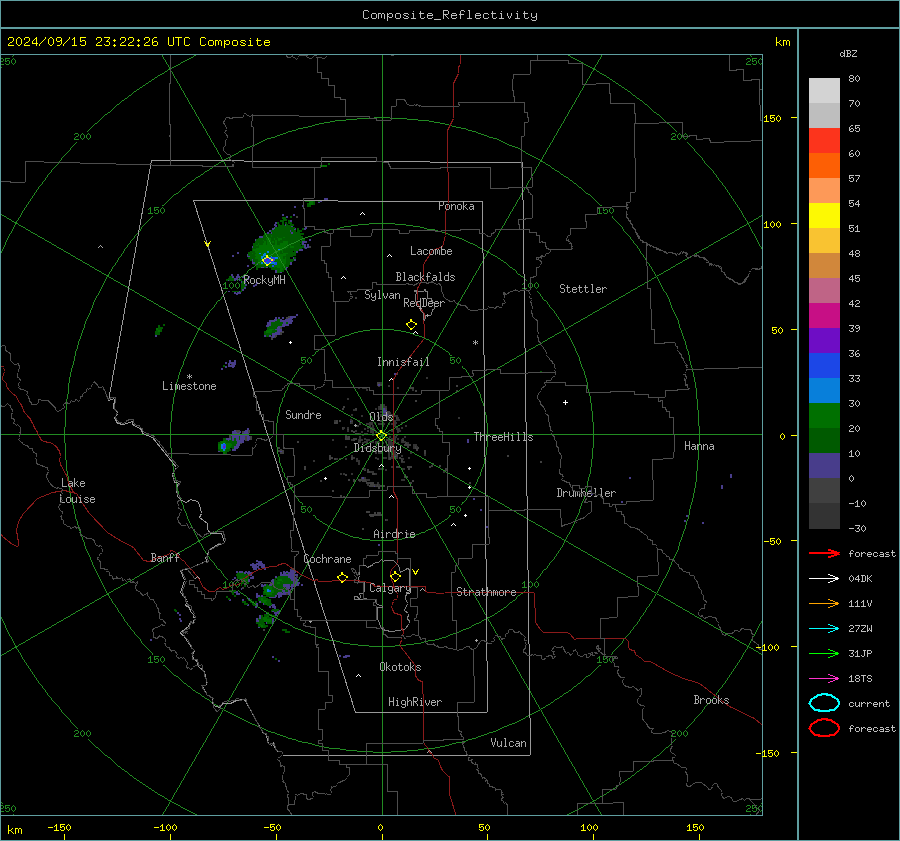Select the bright yellow 51 dBZ legend swatch
The width and height of the screenshot is (900, 841).
tap(824, 216)
